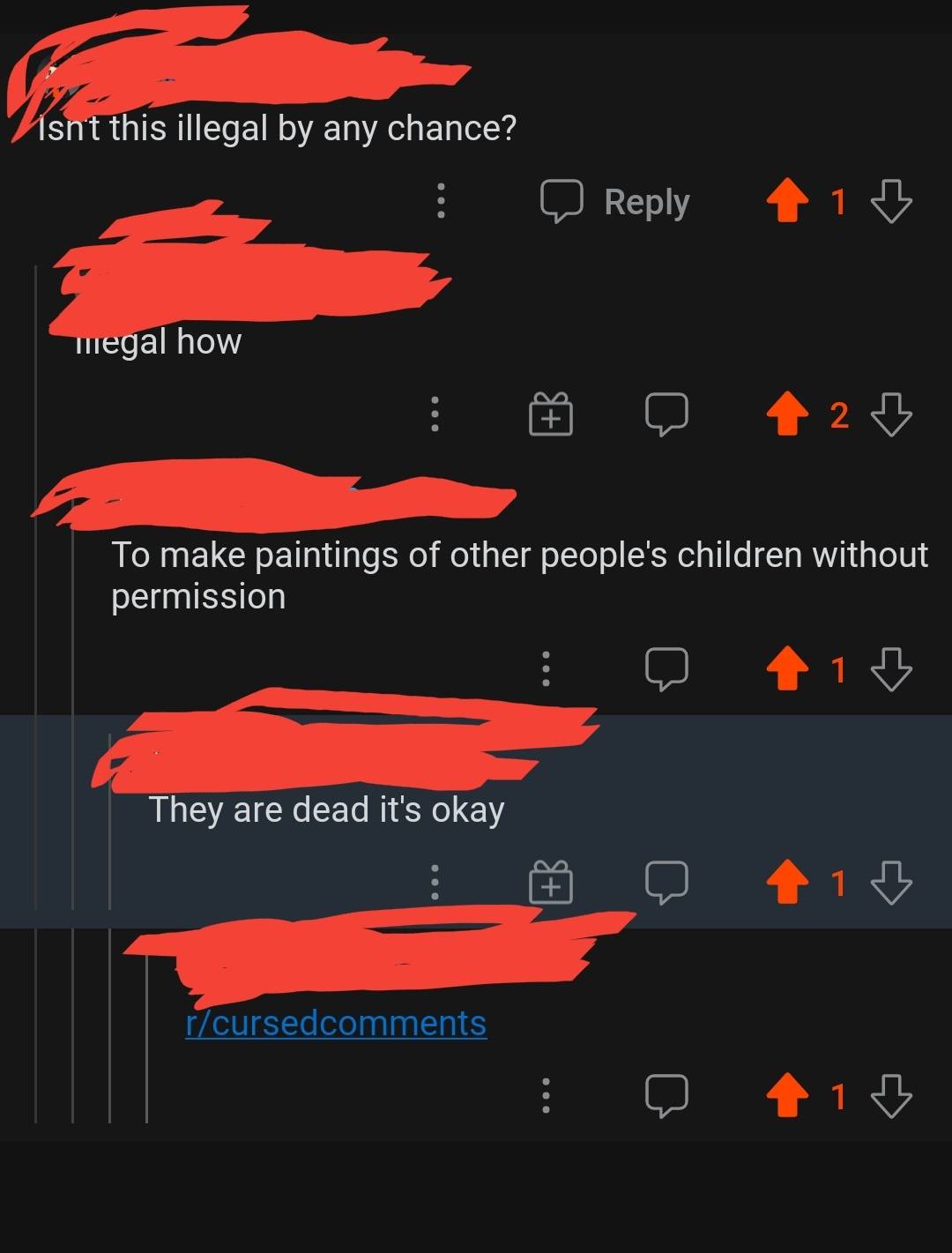Open the r/cursedcomments link
Screen dimensions: 952x1253
click(x=336, y=1023)
